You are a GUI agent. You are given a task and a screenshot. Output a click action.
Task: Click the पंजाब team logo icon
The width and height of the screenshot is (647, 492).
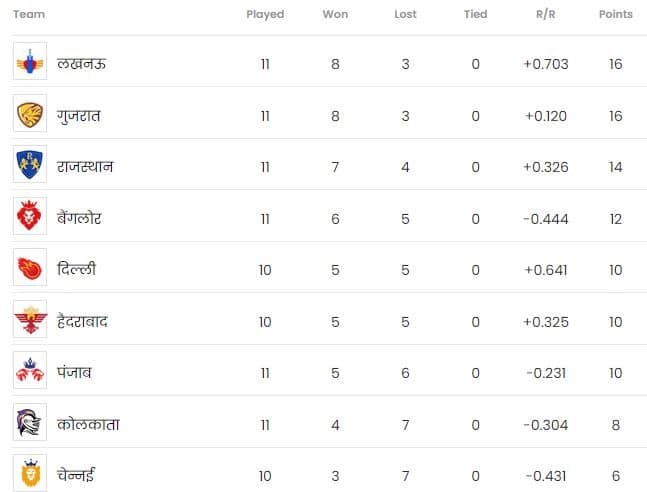[x=30, y=372]
